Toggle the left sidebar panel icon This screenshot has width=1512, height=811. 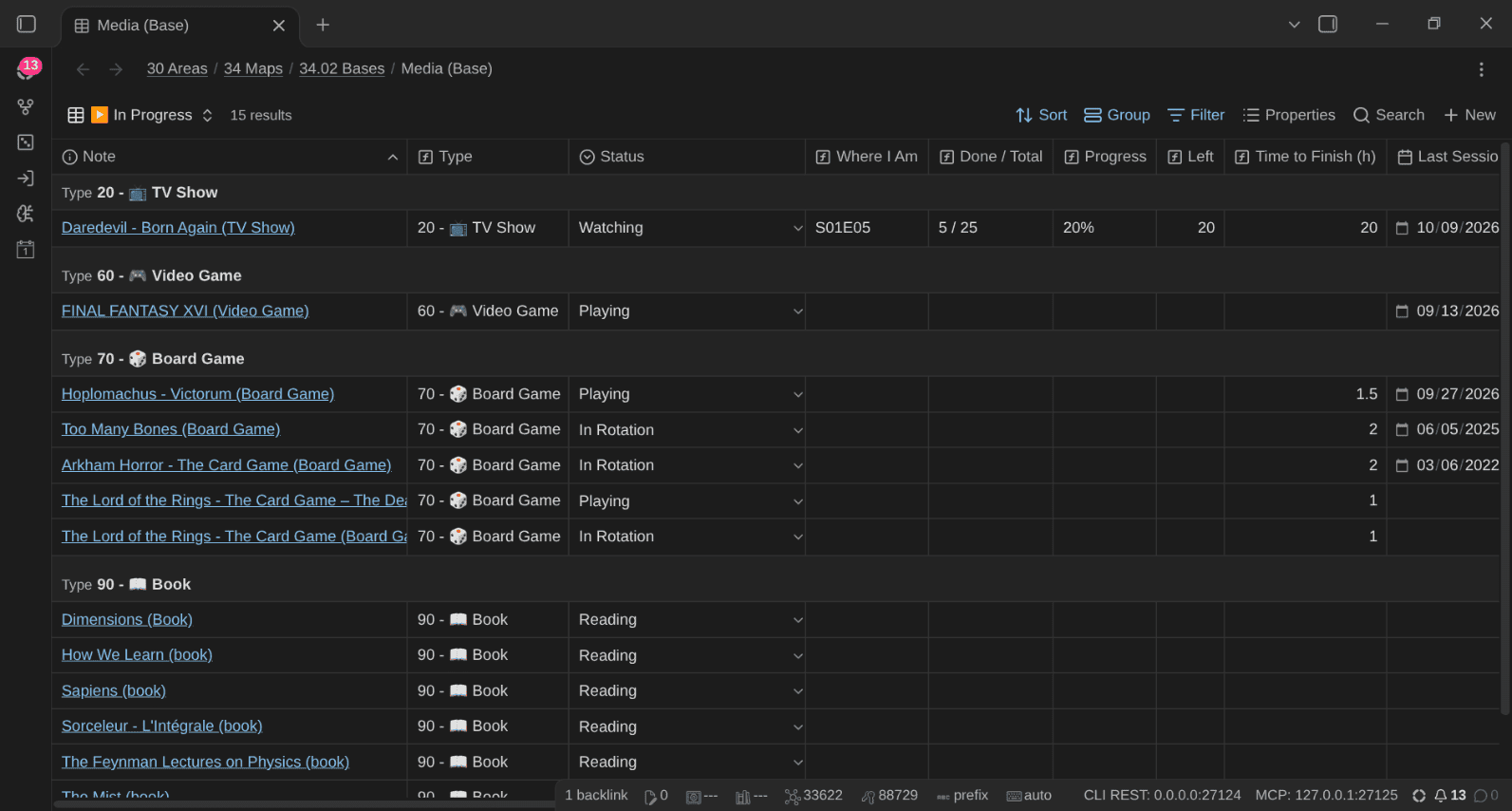click(x=27, y=24)
